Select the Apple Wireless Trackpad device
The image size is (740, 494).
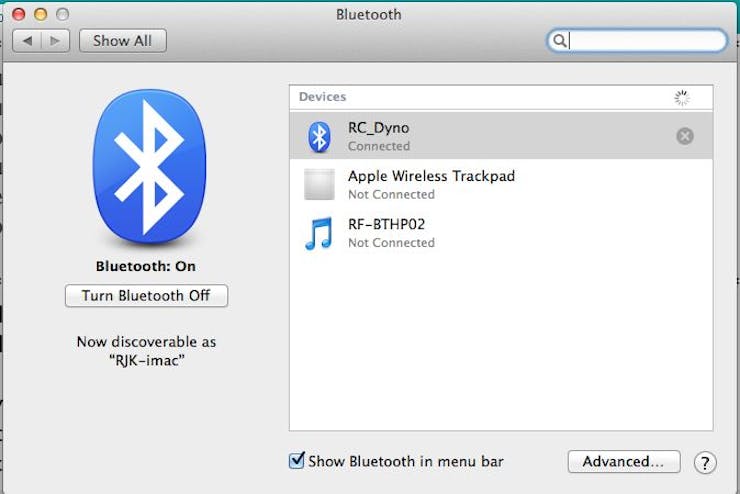point(501,184)
